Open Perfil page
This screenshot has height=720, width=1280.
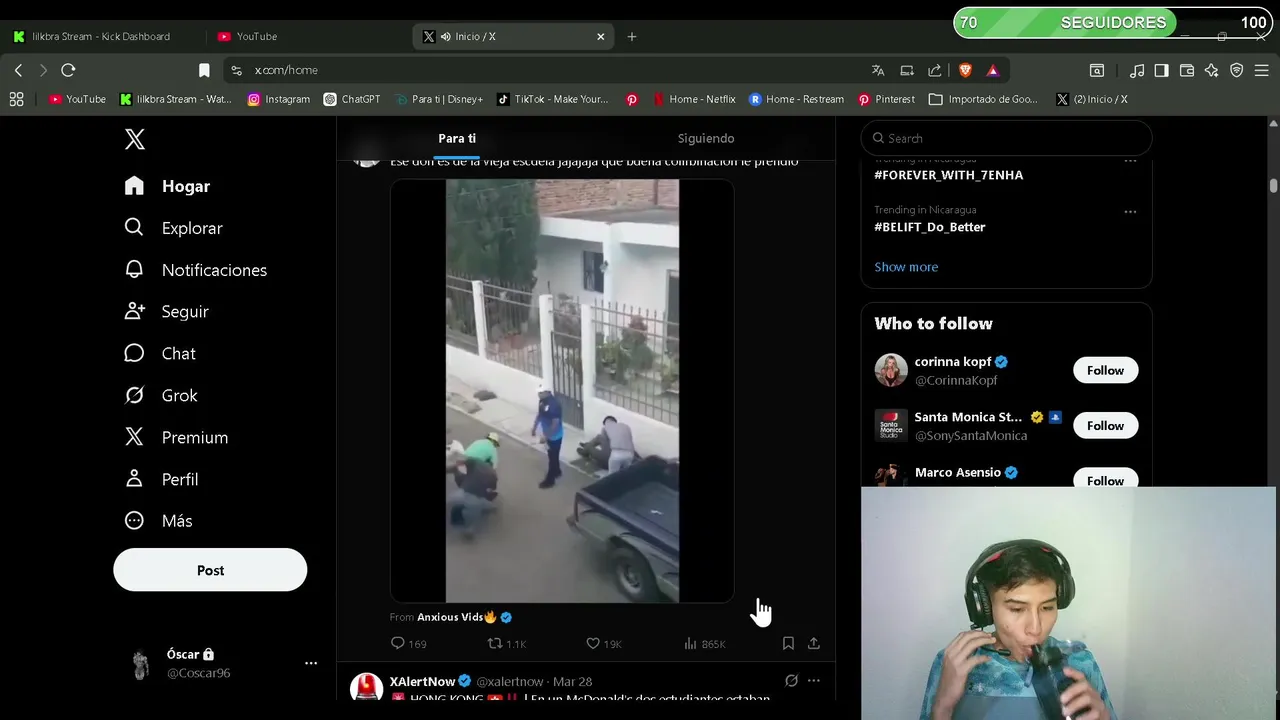click(x=161, y=479)
